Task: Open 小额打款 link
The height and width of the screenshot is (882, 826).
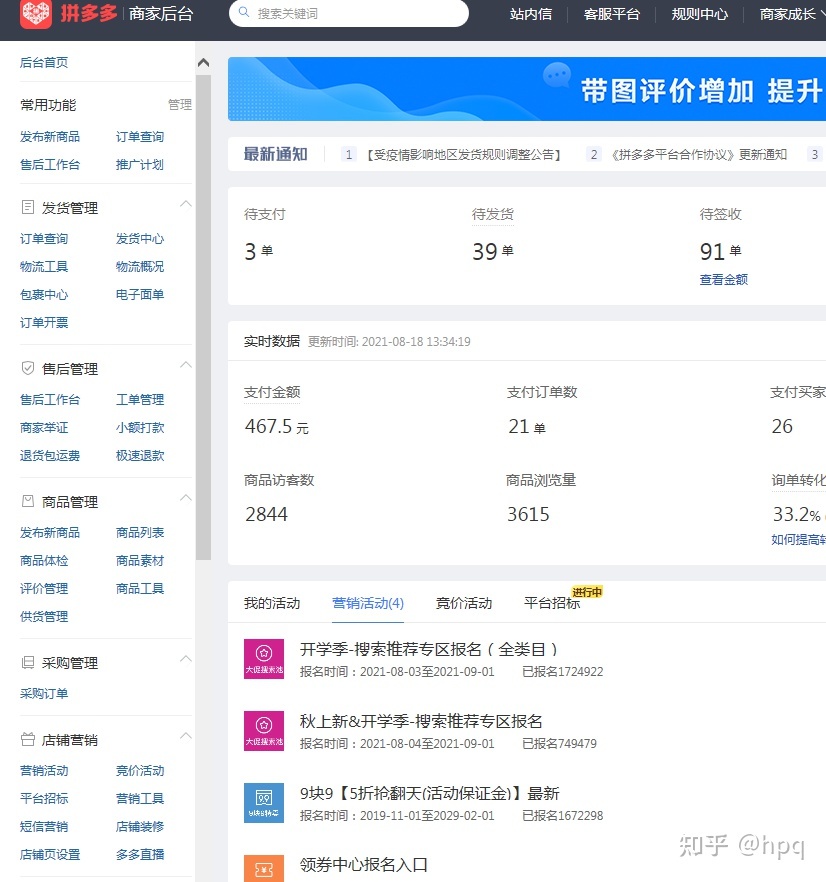Action: [x=140, y=428]
